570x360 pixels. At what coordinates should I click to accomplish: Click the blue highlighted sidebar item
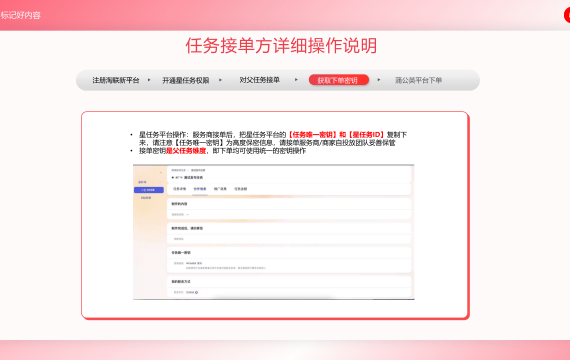[x=149, y=190]
